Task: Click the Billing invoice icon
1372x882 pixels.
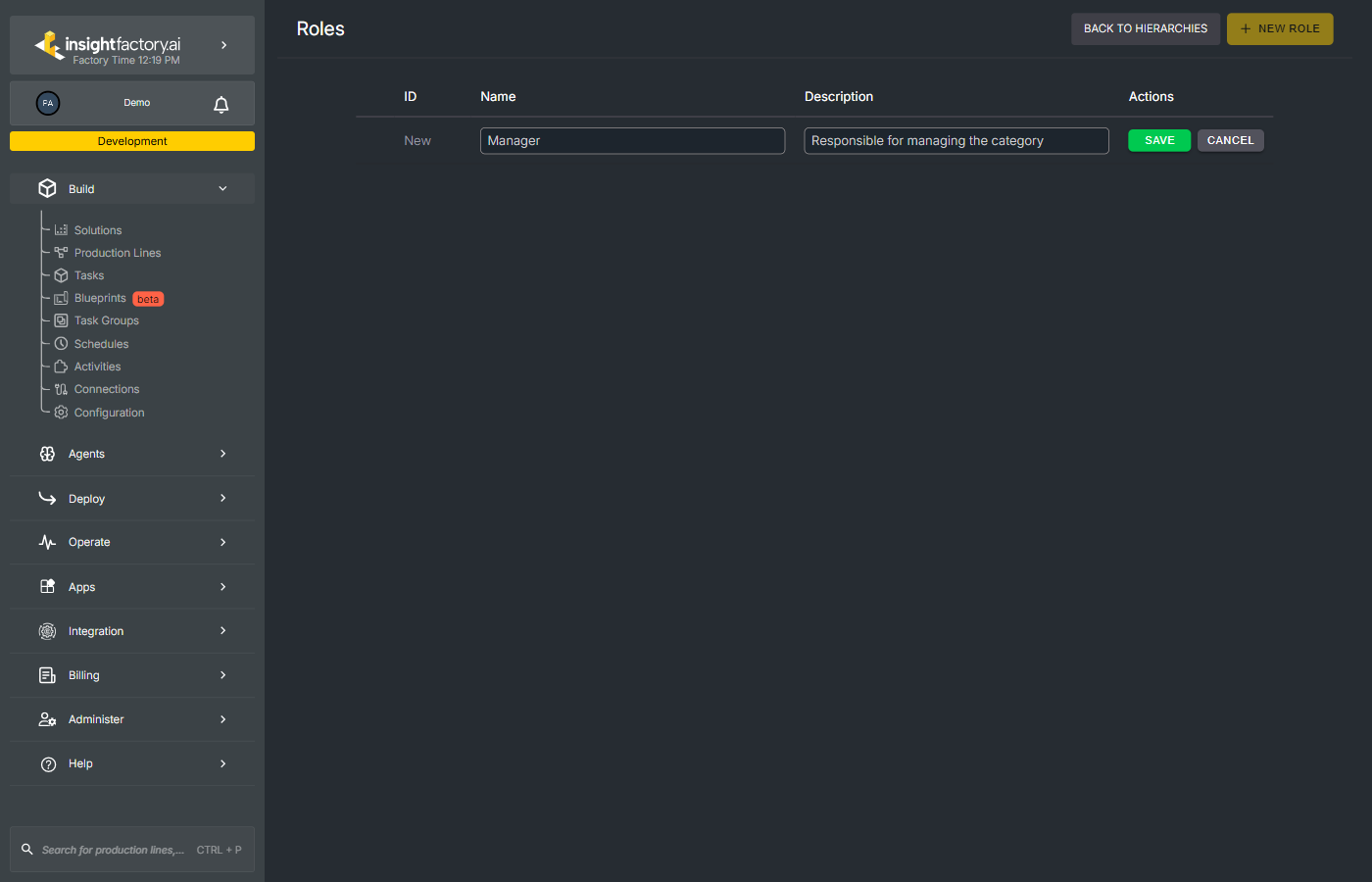Action: click(47, 675)
